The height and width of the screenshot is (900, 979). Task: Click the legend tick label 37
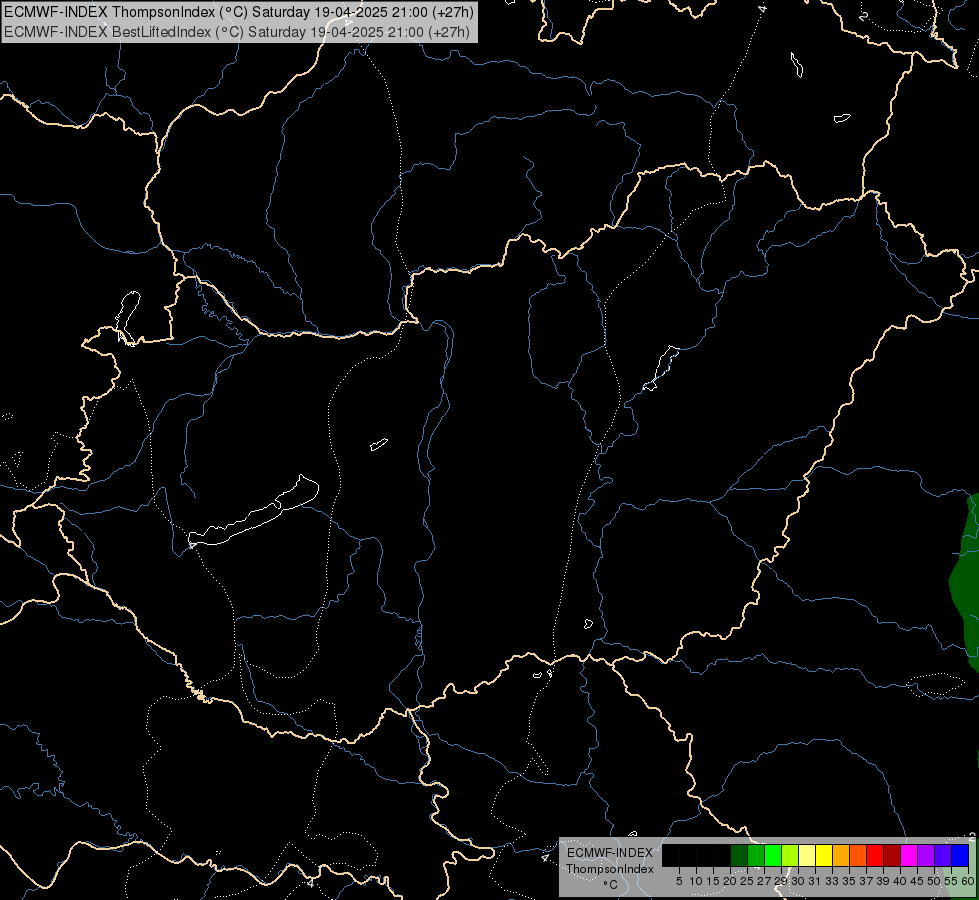(866, 881)
